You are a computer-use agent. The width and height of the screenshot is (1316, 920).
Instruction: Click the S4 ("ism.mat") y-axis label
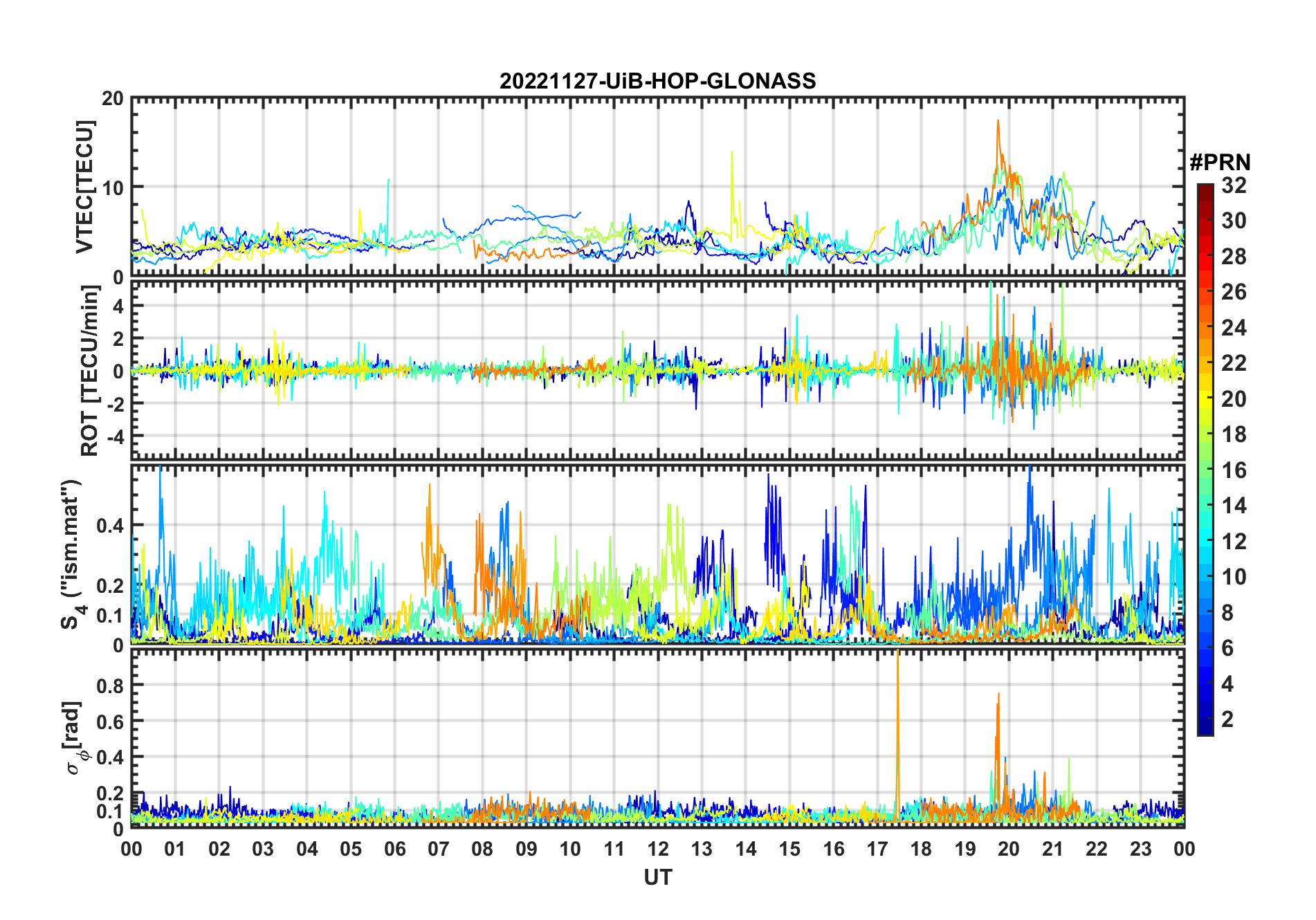(x=72, y=554)
